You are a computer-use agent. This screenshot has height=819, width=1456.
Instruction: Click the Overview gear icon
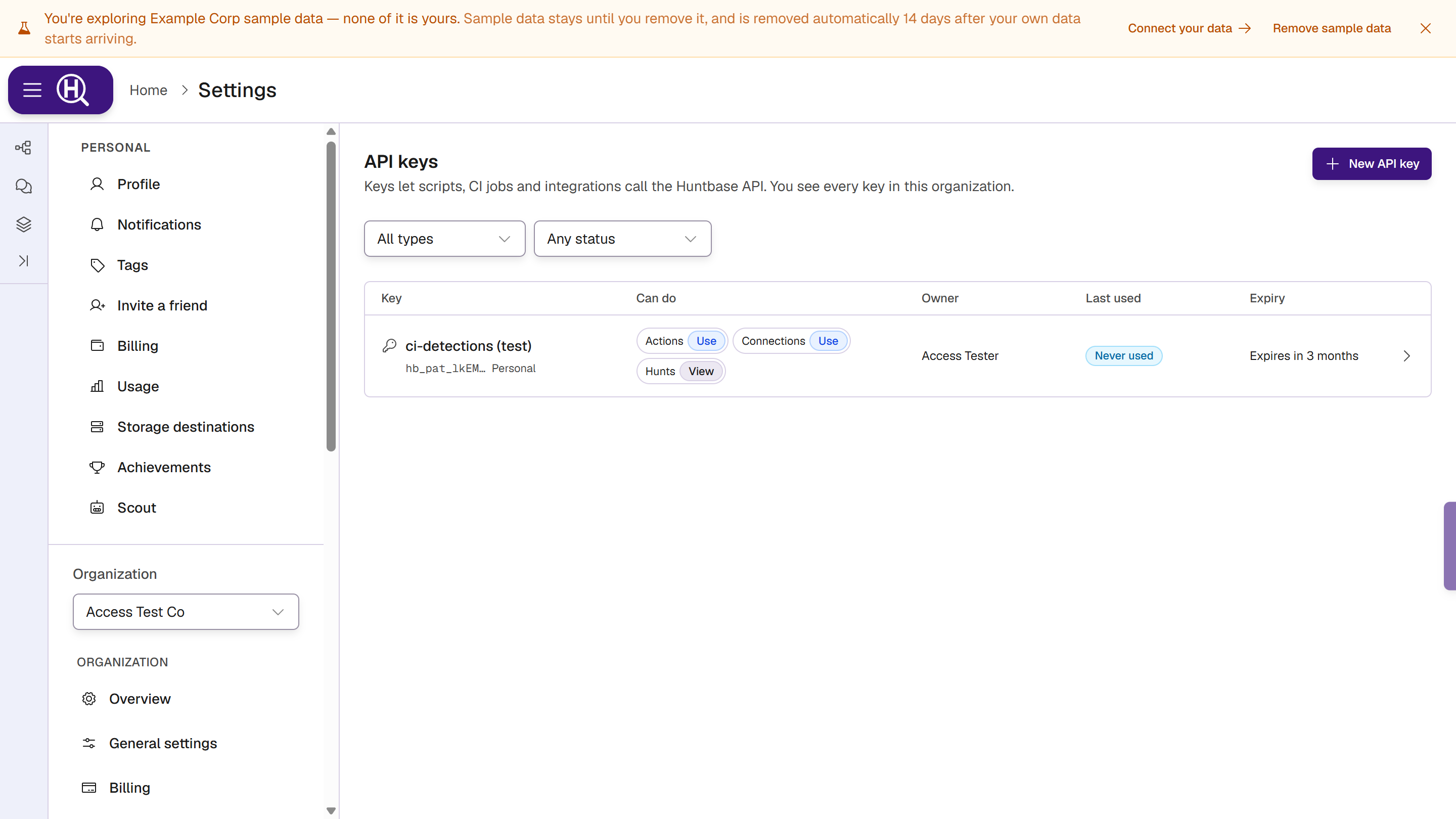tap(89, 699)
